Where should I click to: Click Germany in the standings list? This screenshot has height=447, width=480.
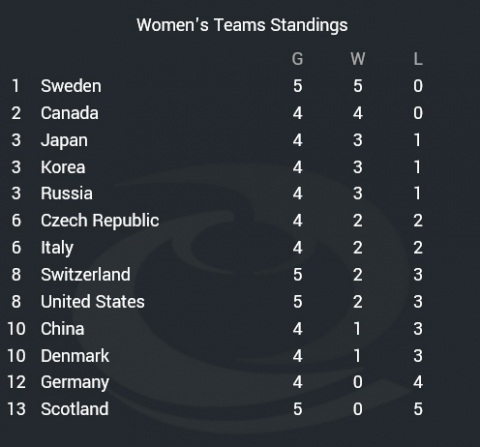tap(75, 382)
